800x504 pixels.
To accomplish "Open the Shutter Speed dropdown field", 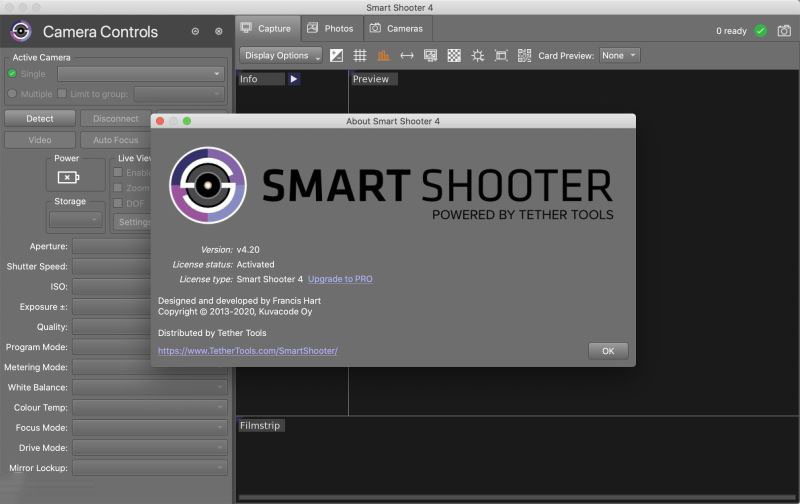I will (111, 266).
